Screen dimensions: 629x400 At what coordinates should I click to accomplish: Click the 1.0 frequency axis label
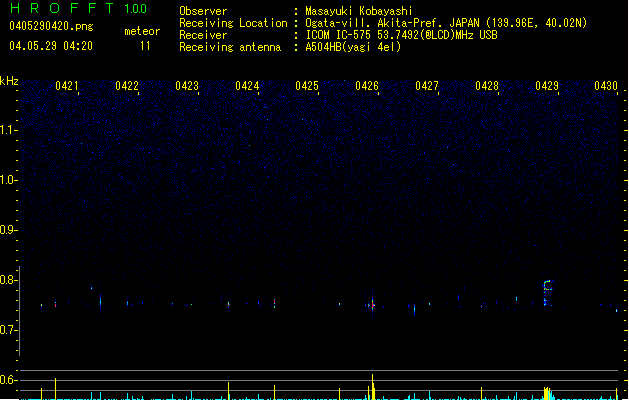point(9,180)
